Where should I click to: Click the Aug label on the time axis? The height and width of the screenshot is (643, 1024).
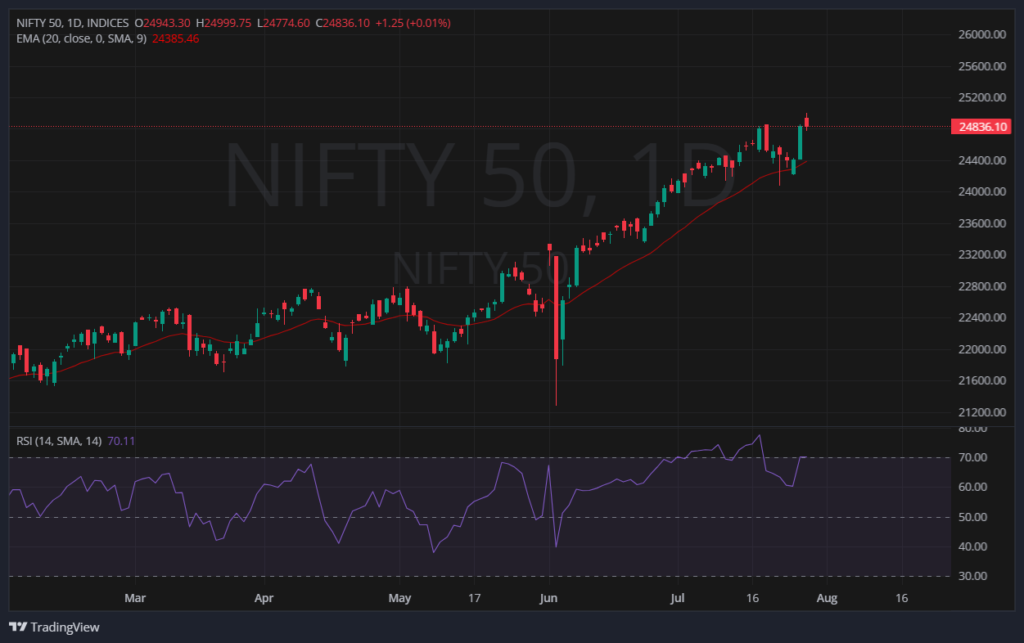click(x=827, y=598)
